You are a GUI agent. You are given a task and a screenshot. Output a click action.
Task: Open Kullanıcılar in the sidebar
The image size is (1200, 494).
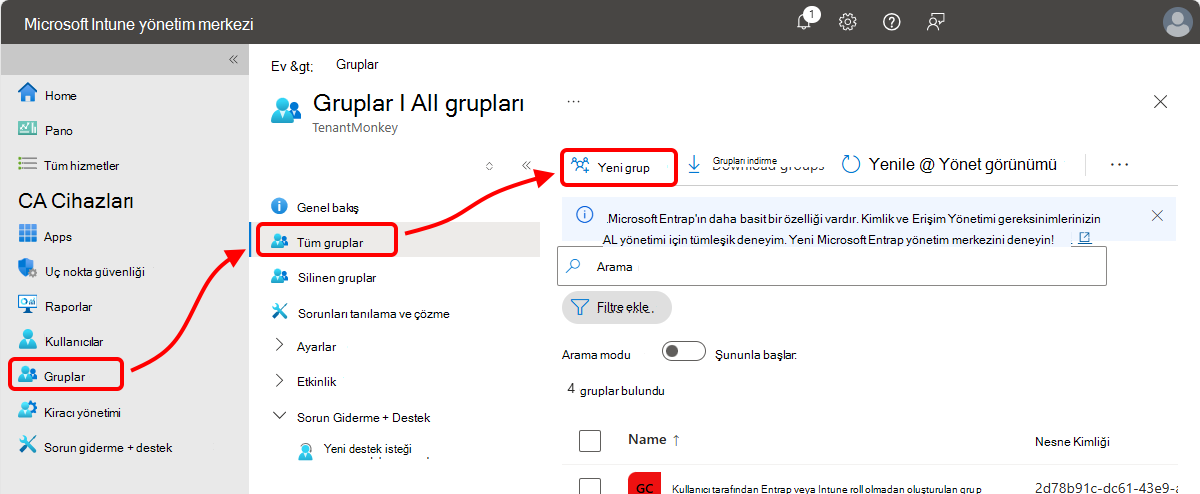point(73,341)
